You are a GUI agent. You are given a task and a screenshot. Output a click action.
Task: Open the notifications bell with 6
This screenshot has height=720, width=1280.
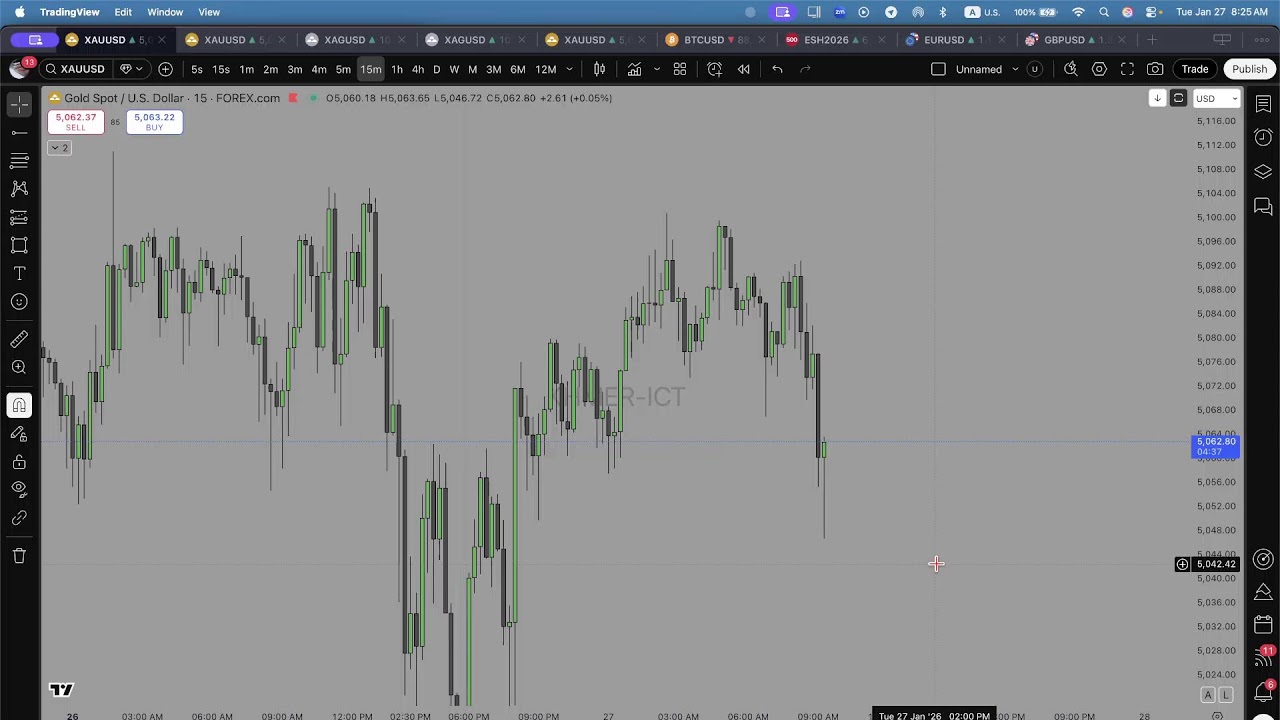tap(1263, 691)
